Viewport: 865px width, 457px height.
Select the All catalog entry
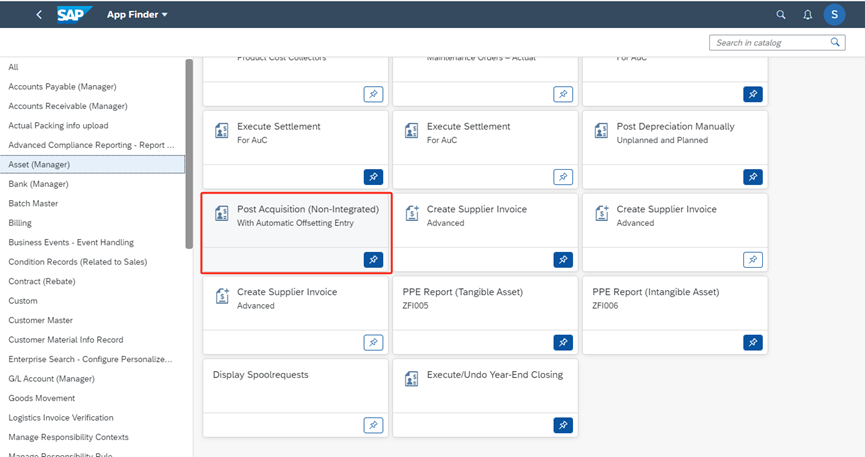coord(14,67)
